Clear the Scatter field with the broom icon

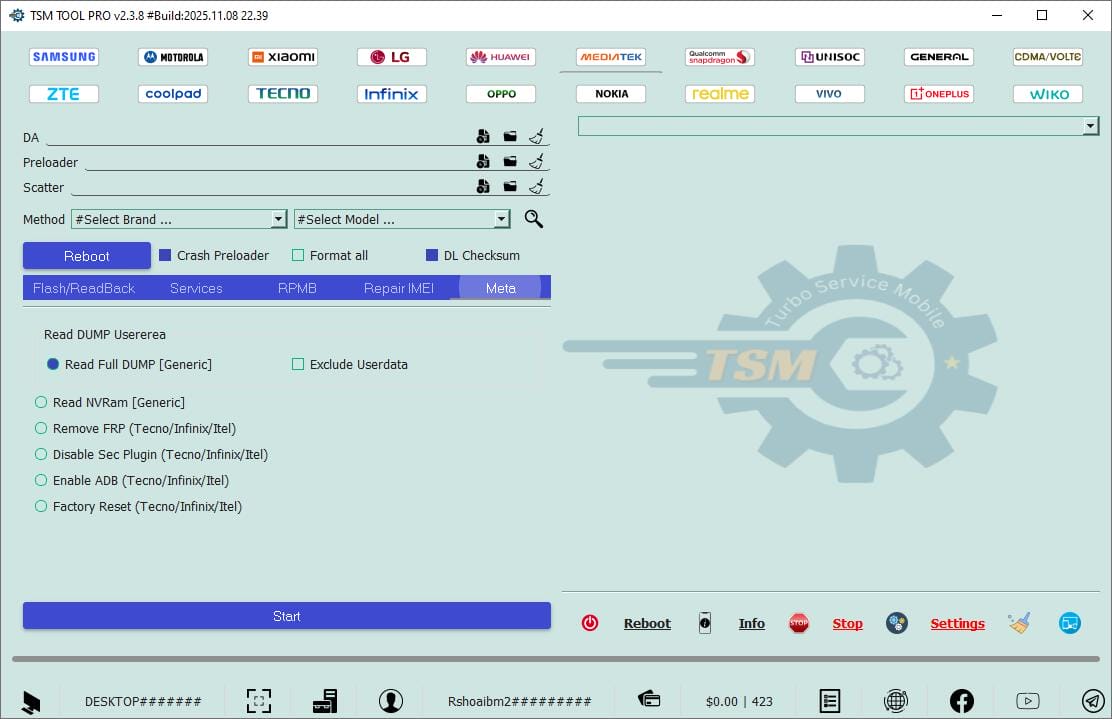coord(536,186)
